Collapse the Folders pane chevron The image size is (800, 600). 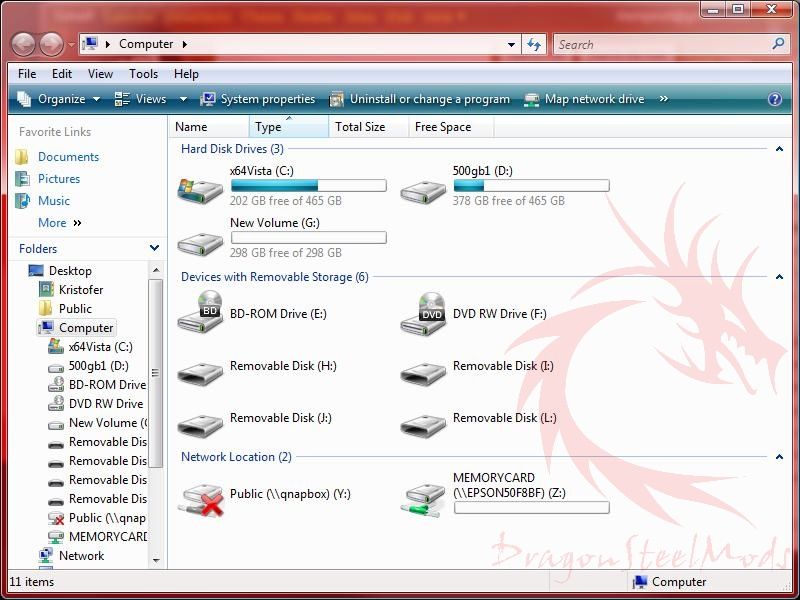(154, 248)
